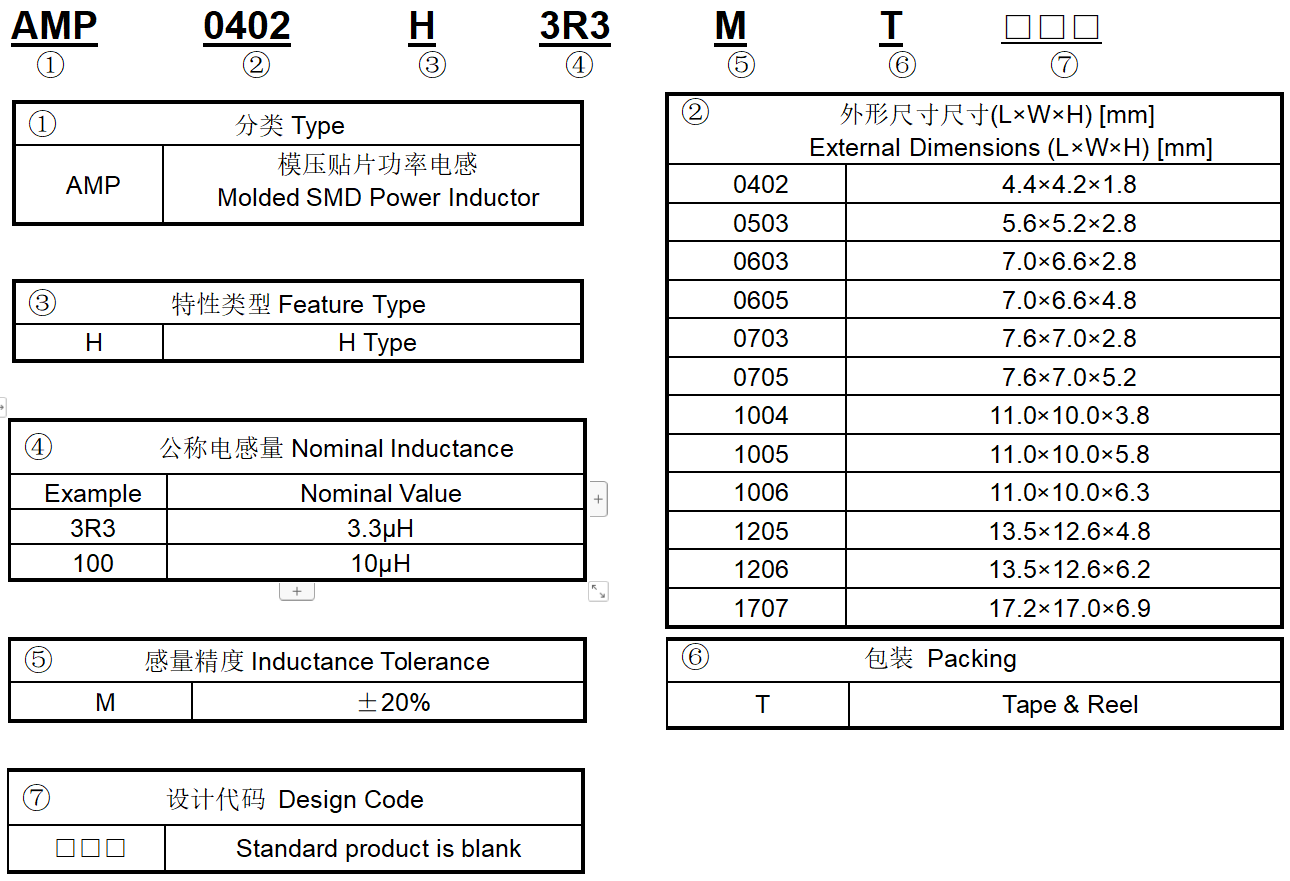Screen dimensions: 1290x881
Task: Click 'Molded SMD Power Inductor' text
Action: pos(378,198)
